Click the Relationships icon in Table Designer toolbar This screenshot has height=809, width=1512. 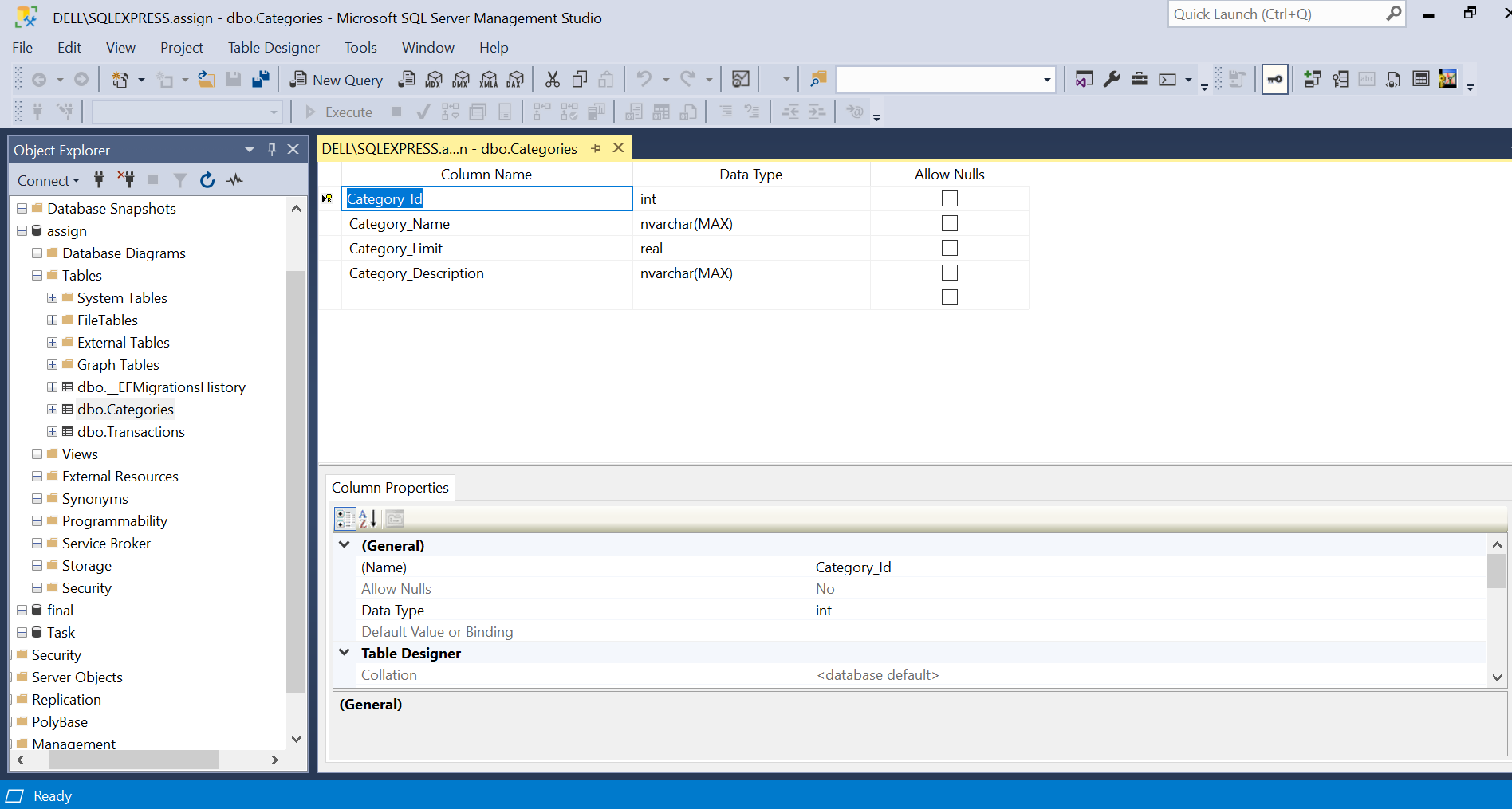(1313, 80)
